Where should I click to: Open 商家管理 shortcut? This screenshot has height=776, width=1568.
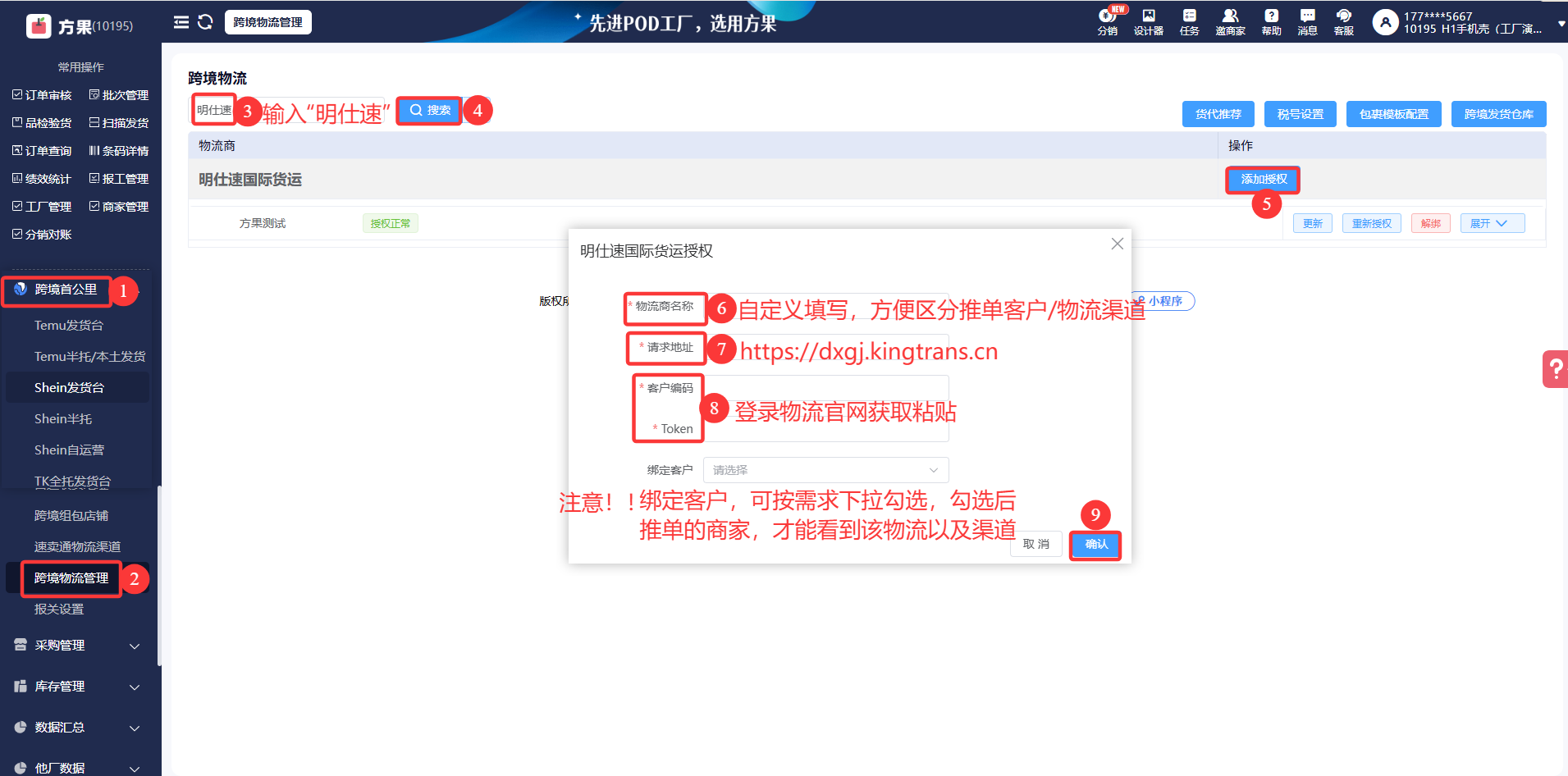click(119, 207)
